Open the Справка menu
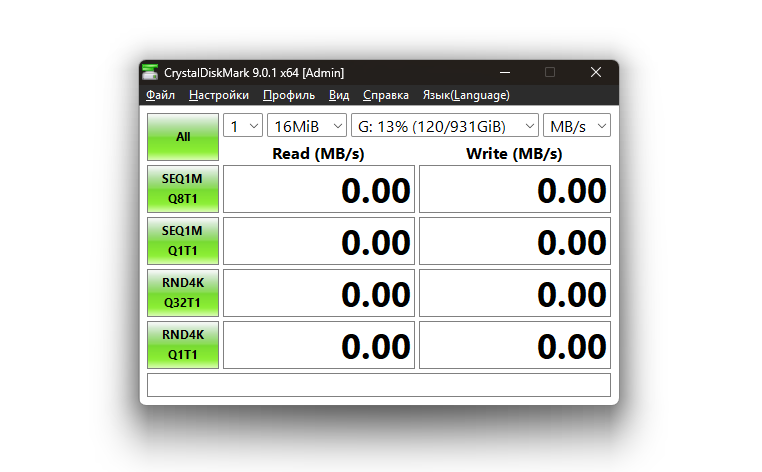The height and width of the screenshot is (472, 762). tap(385, 95)
